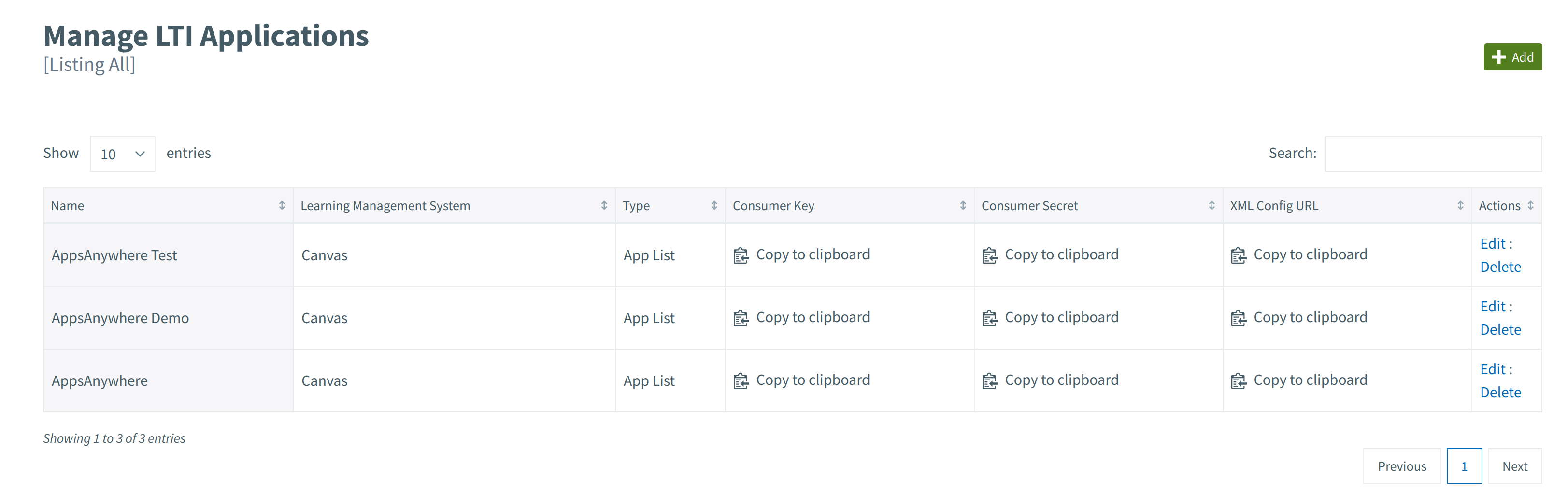This screenshot has height=493, width=1568.
Task: Click the XML Config URL header label
Action: tap(1274, 206)
